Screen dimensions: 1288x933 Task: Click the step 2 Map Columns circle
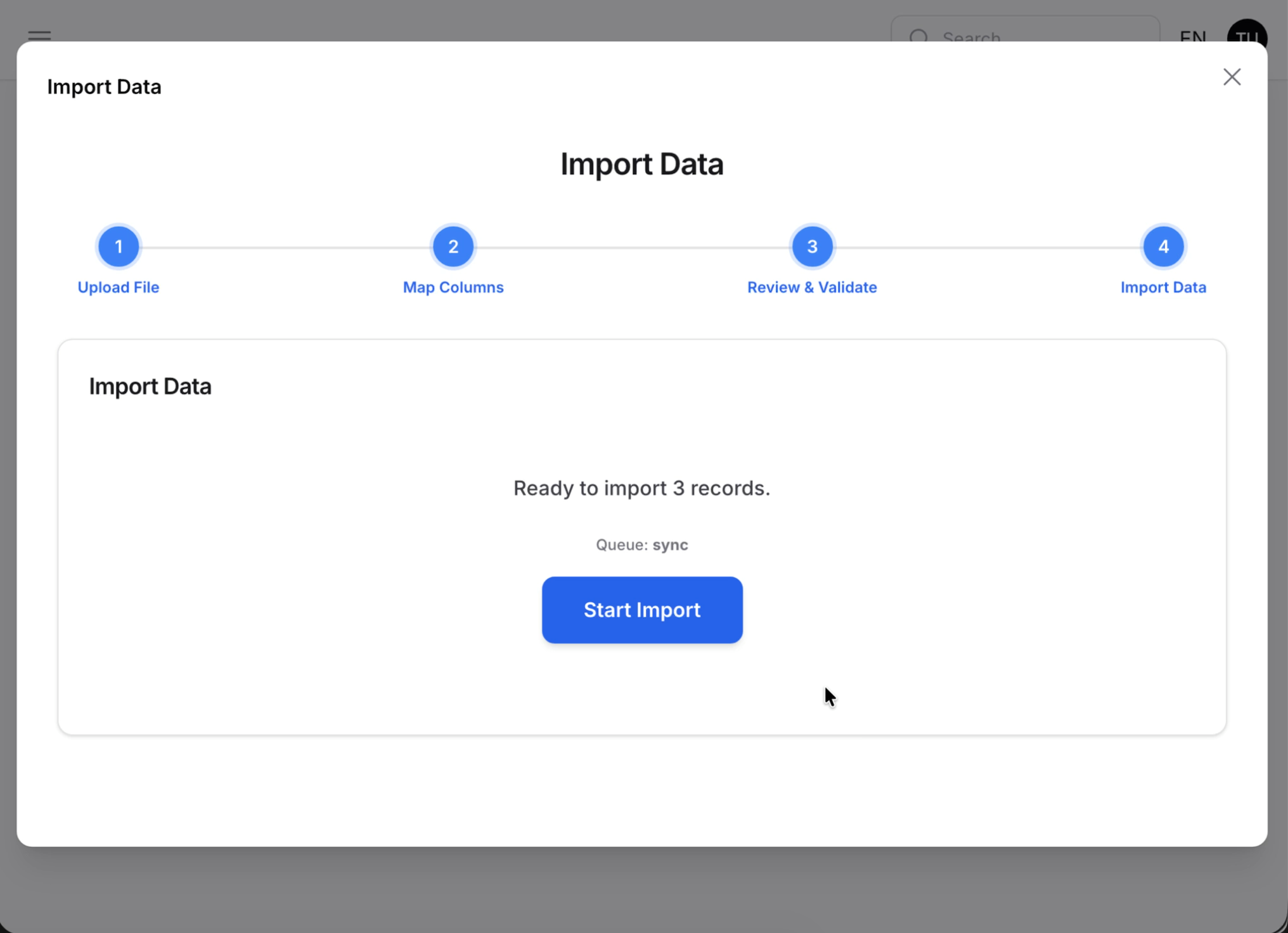(x=453, y=247)
